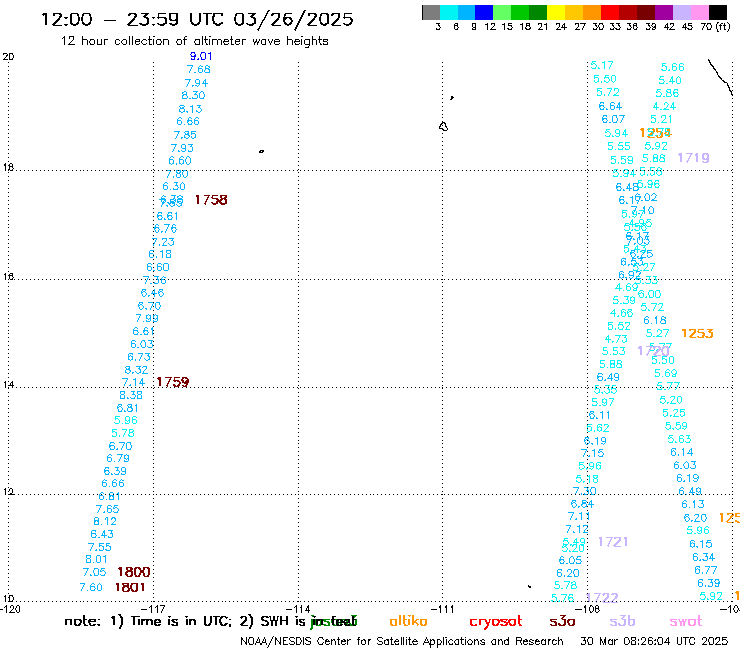The height and width of the screenshot is (650, 740).
Task: Click the longitude axis label -117
Action: tap(154, 609)
